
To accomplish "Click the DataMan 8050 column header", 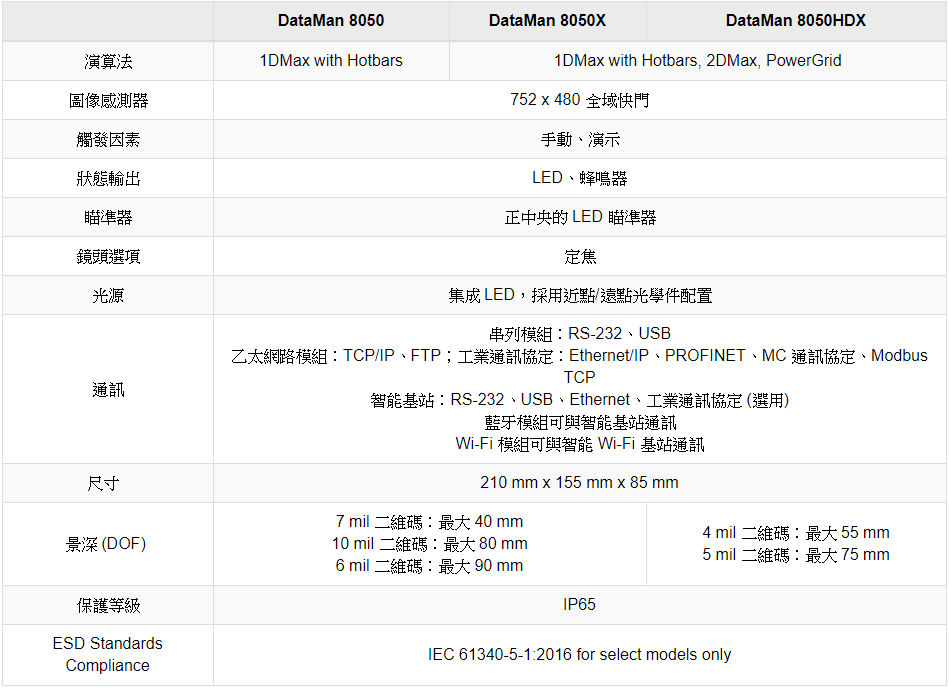I will pyautogui.click(x=330, y=21).
